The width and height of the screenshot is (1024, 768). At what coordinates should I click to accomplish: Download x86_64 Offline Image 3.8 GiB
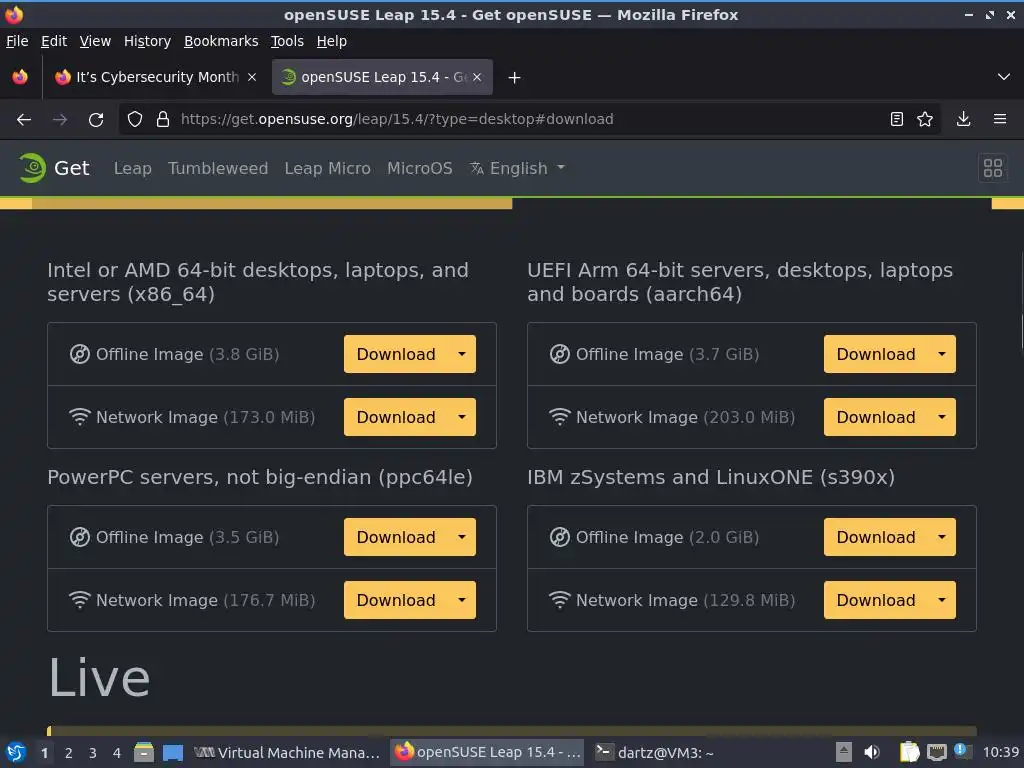pos(396,354)
